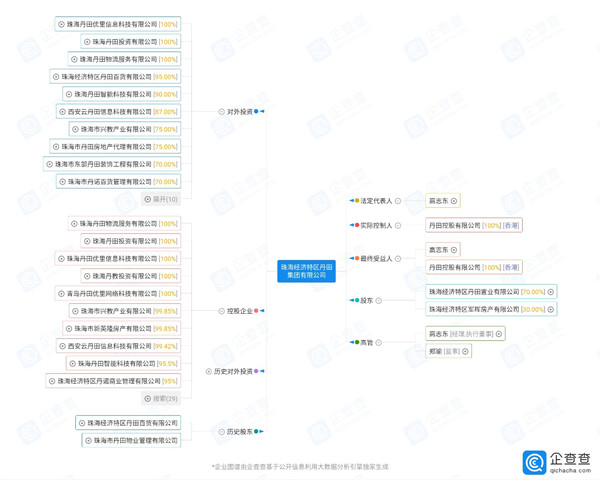Viewport: 600px width, 480px height.
Task: Collapse the 法定代表人 branch circle toggle
Action: click(398, 201)
